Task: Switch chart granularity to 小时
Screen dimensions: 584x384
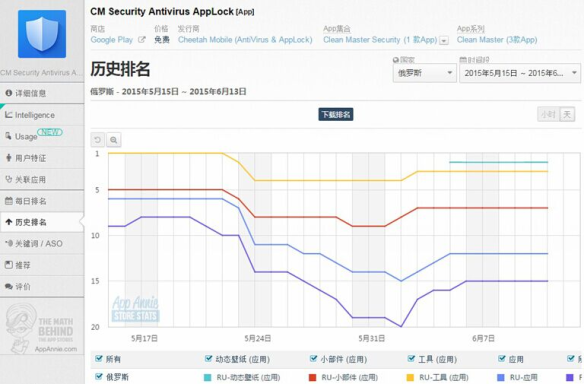Action: (548, 114)
